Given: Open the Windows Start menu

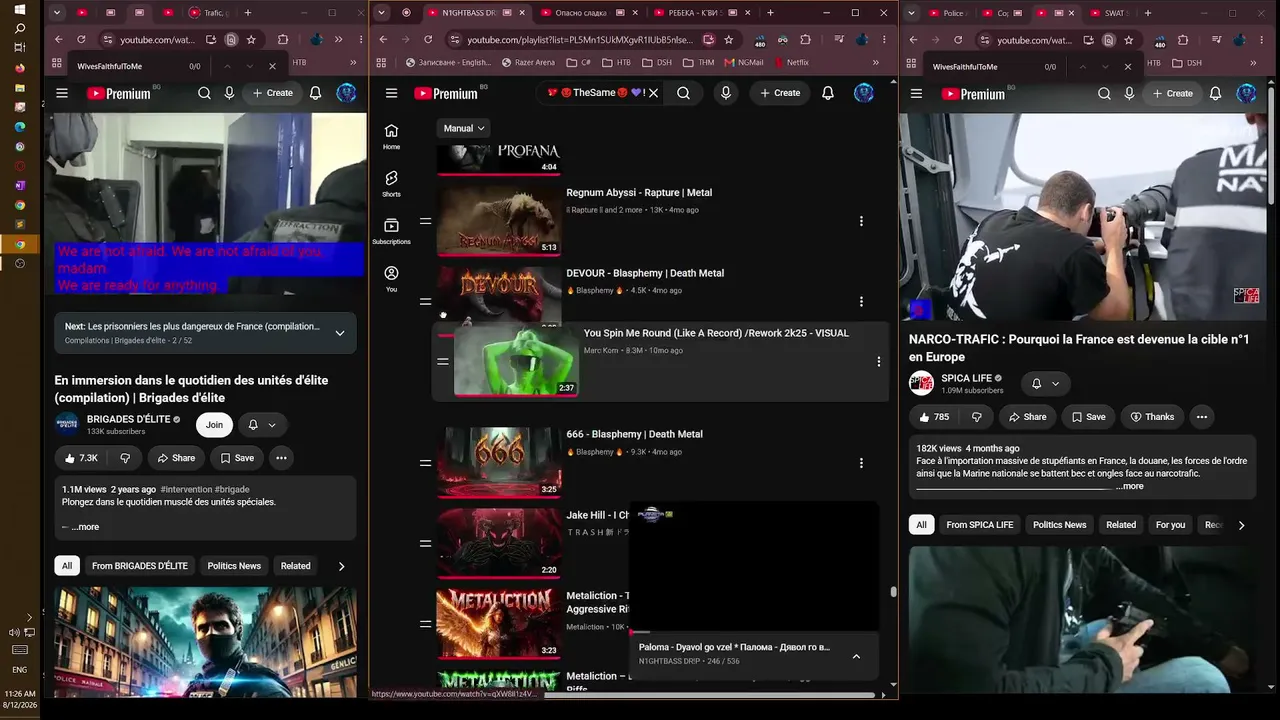Looking at the screenshot, I should pos(19,10).
